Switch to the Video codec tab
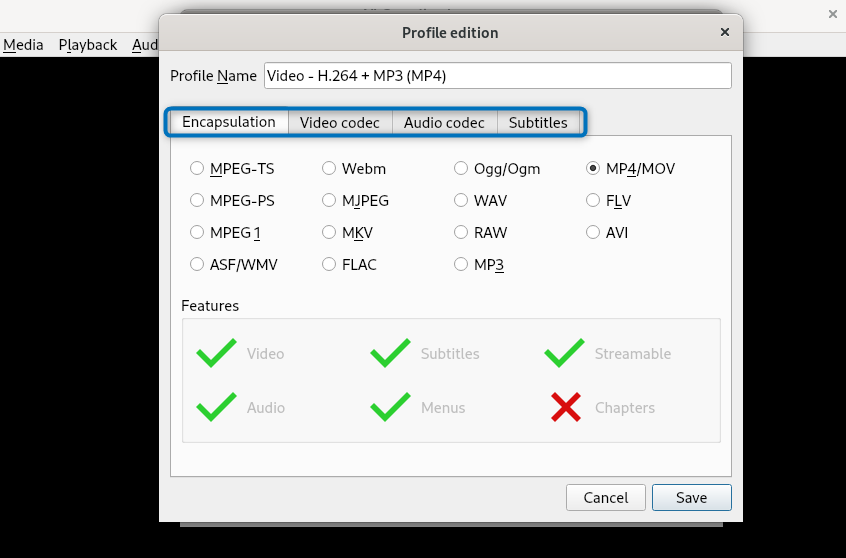The image size is (846, 558). coord(340,123)
